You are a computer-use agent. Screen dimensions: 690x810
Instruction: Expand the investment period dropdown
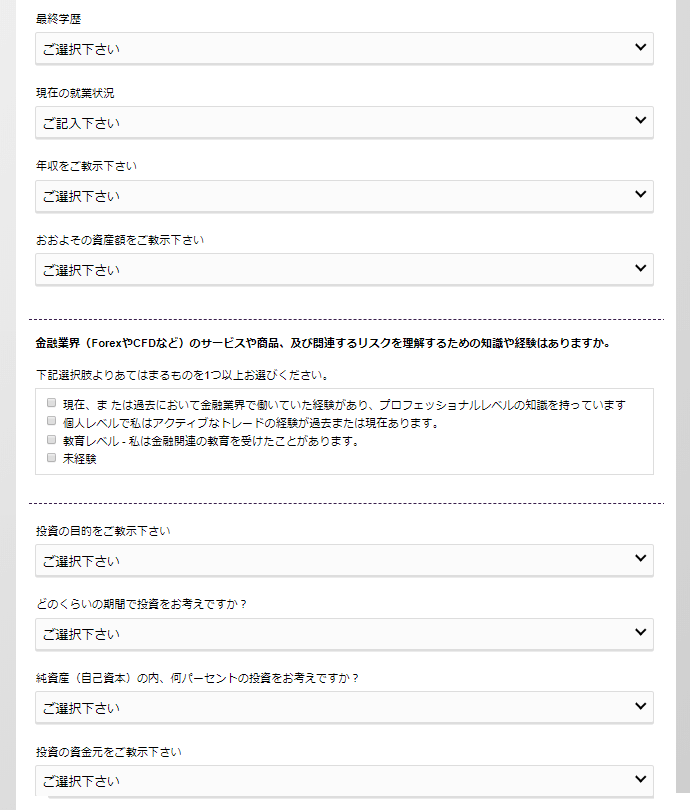pyautogui.click(x=344, y=634)
